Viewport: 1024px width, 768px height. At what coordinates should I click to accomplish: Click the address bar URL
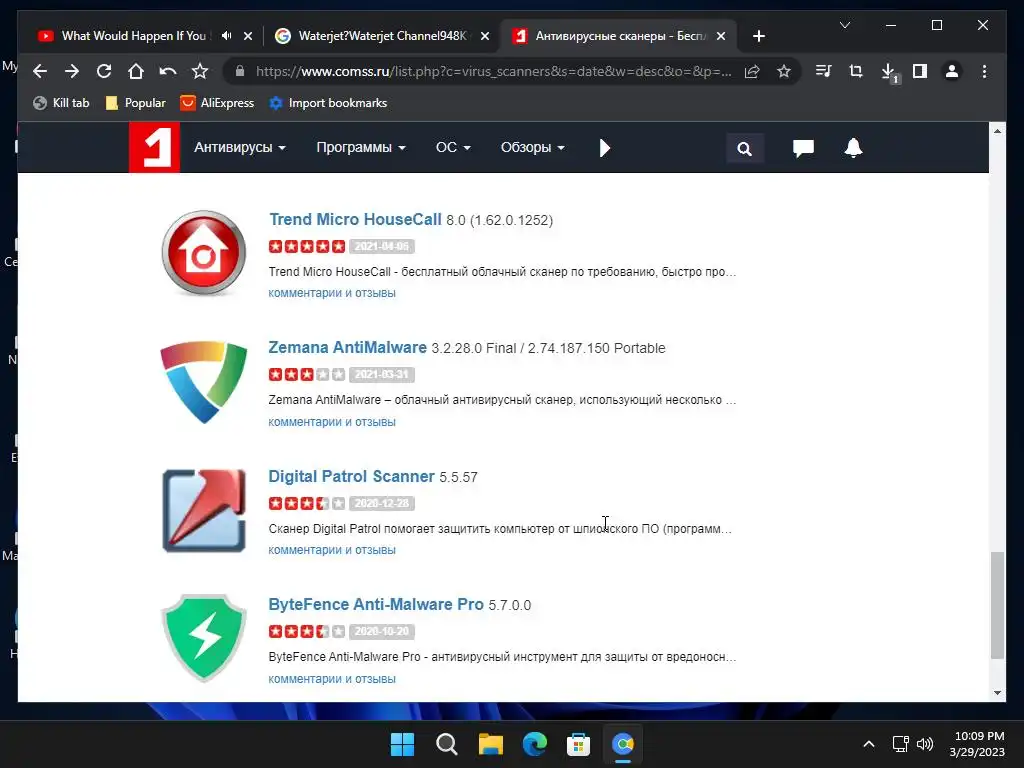(x=494, y=71)
